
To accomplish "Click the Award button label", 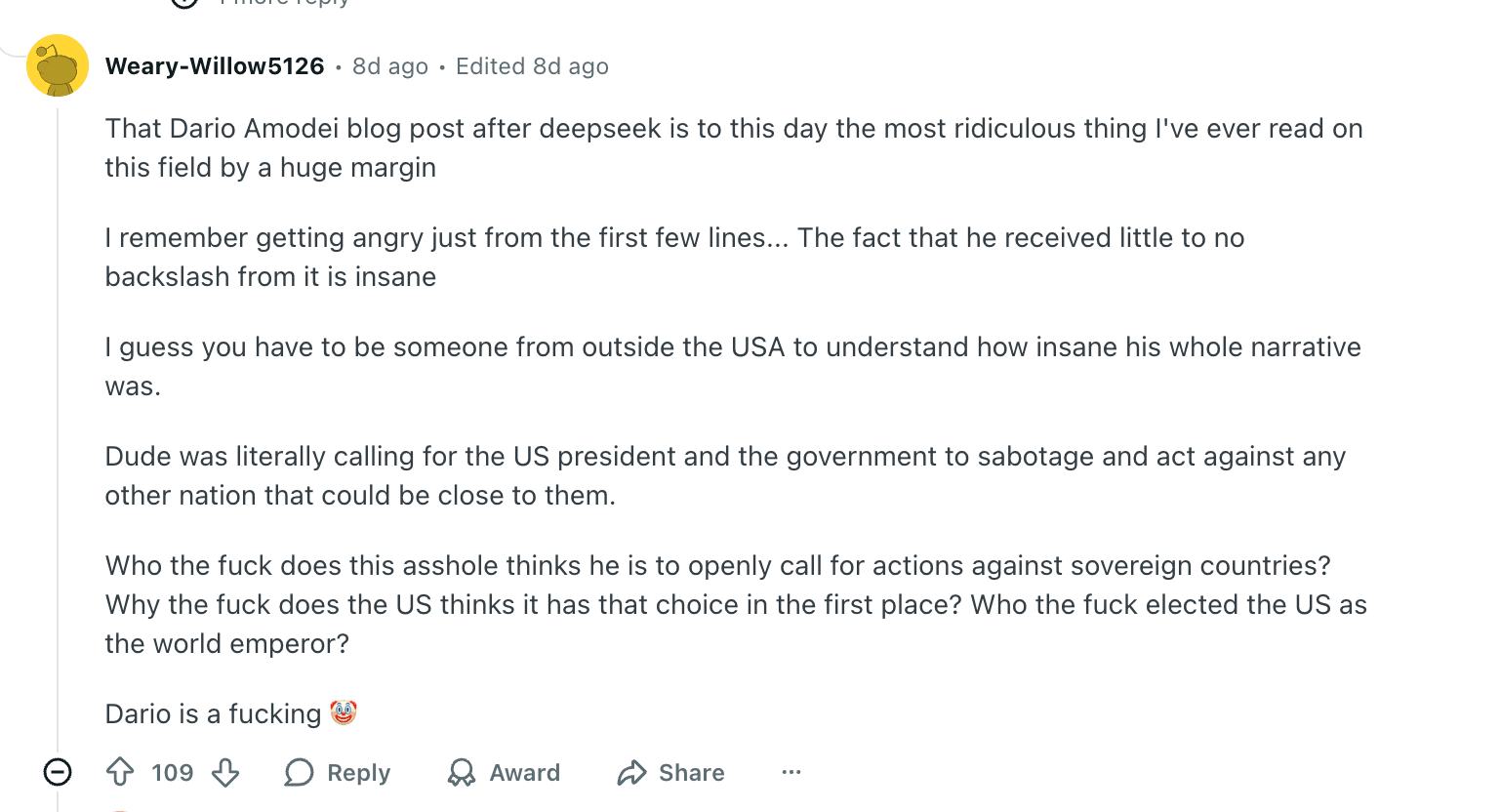I will tap(523, 772).
